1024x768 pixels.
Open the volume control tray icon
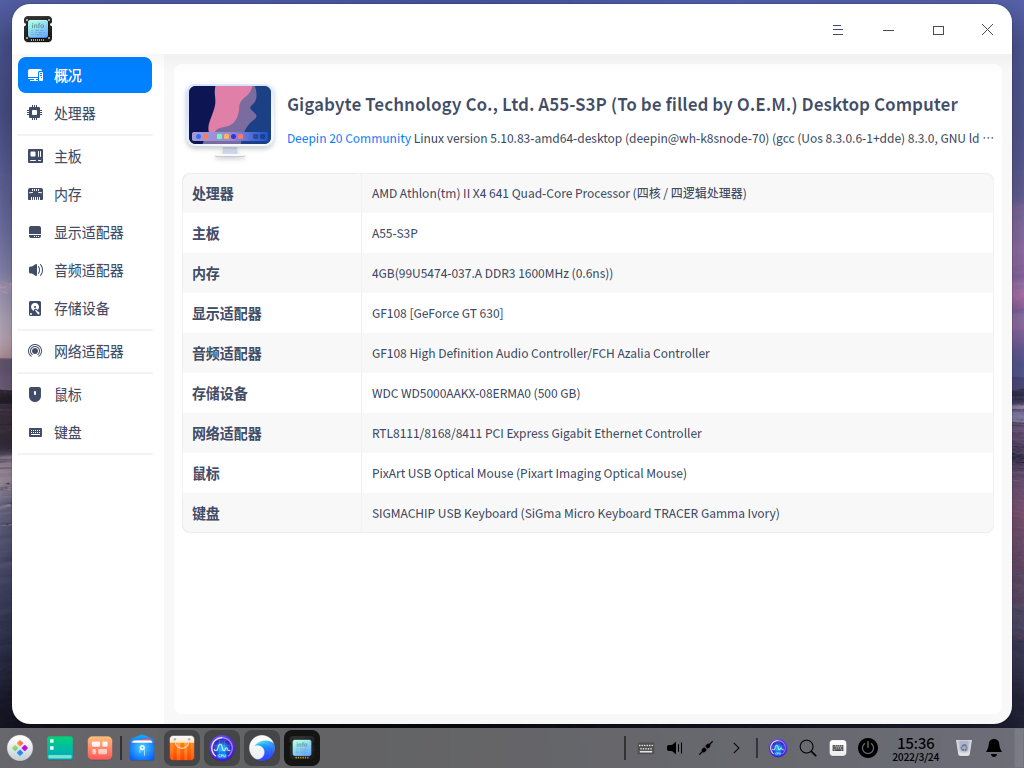[x=675, y=748]
